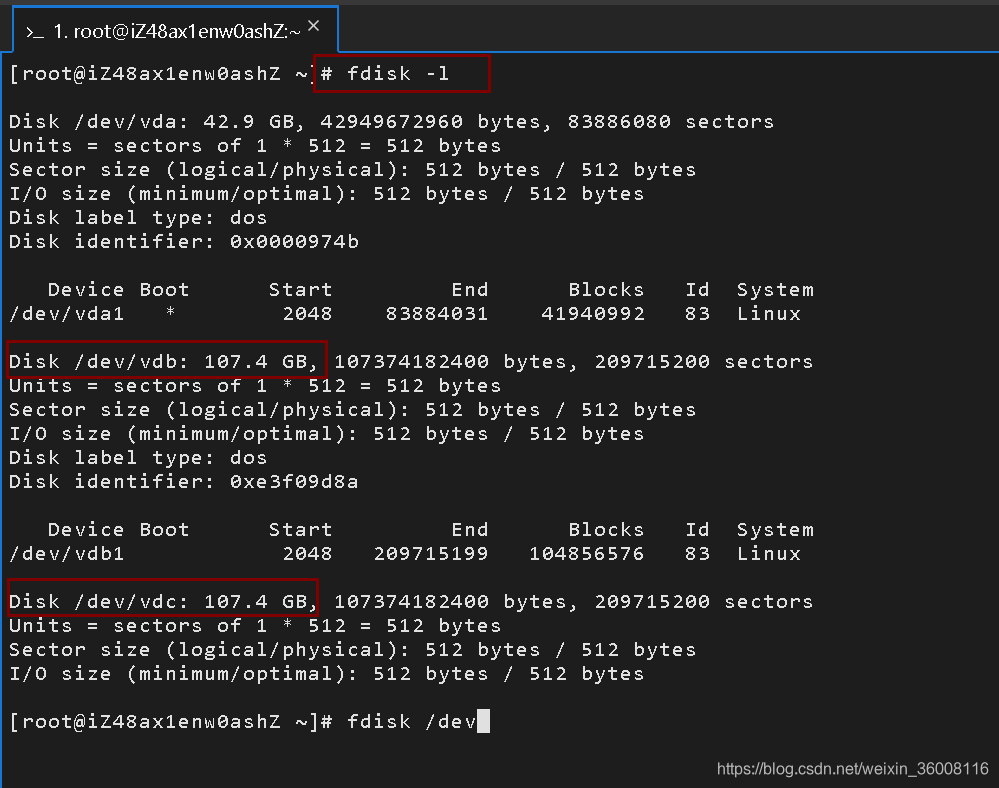Click '42949672960 bytes' in vda line
Viewport: 999px width, 788px height.
(x=436, y=121)
